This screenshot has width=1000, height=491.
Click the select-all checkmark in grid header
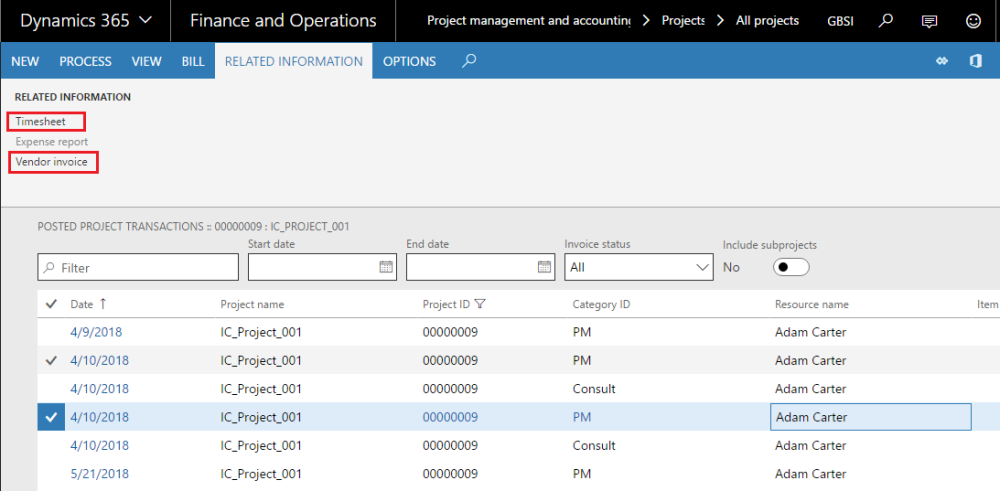(x=52, y=304)
